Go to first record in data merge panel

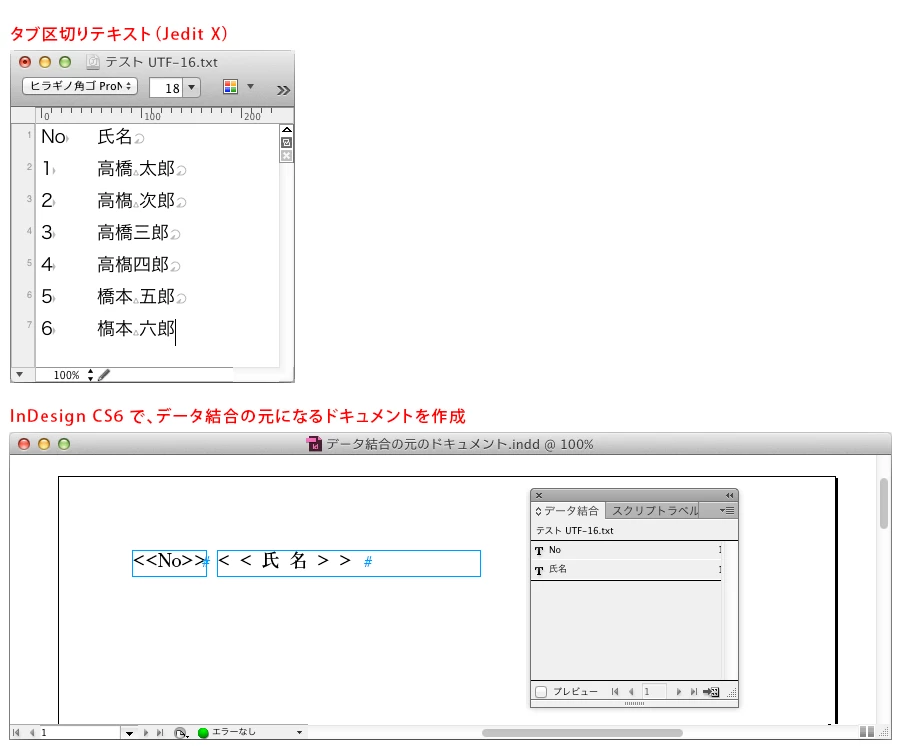pyautogui.click(x=615, y=692)
